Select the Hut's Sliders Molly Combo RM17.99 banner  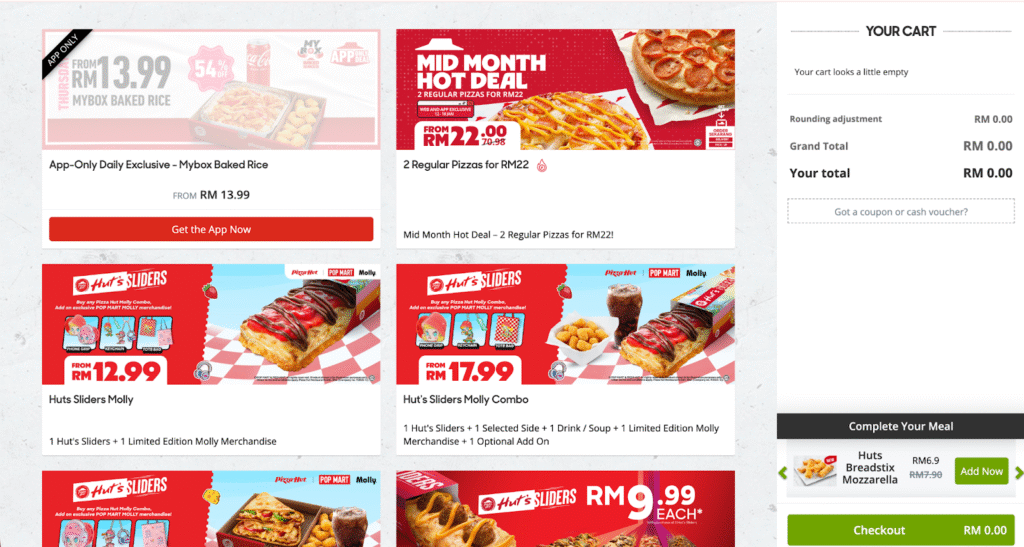(x=565, y=324)
